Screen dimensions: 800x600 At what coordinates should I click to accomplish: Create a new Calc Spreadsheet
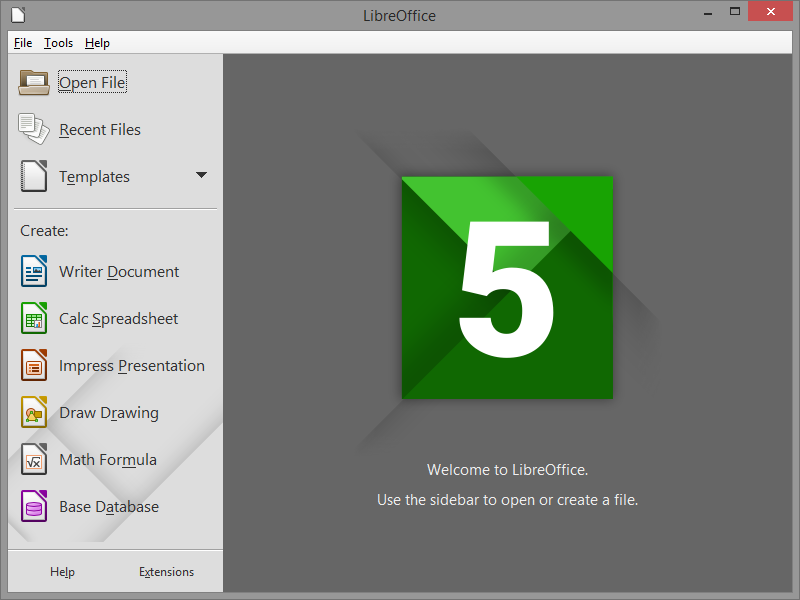point(118,319)
